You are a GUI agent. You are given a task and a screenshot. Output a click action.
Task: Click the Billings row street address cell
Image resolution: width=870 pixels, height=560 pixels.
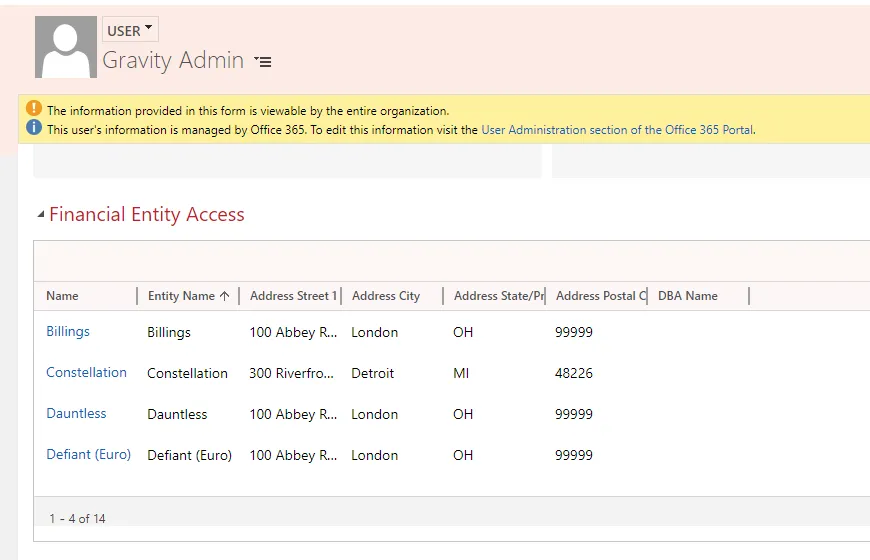tap(293, 332)
